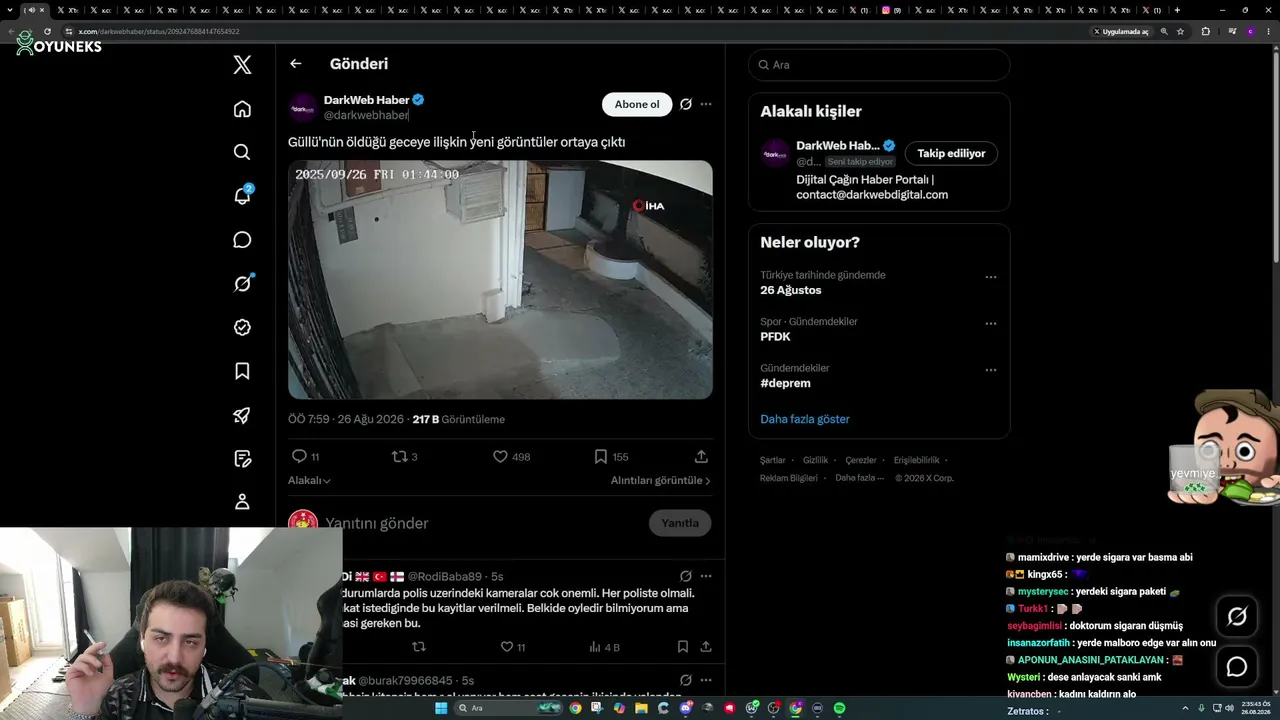Open more options on DarkWeb Haber post
Screen dimensions: 1280x720
706,104
